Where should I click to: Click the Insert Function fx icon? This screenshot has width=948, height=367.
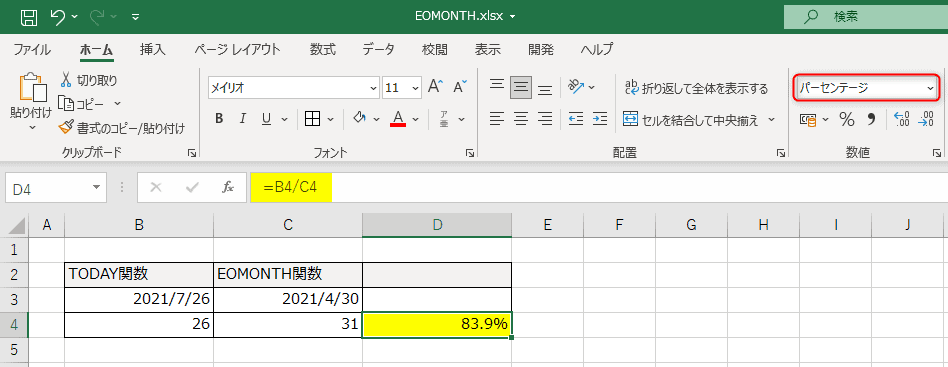click(228, 188)
